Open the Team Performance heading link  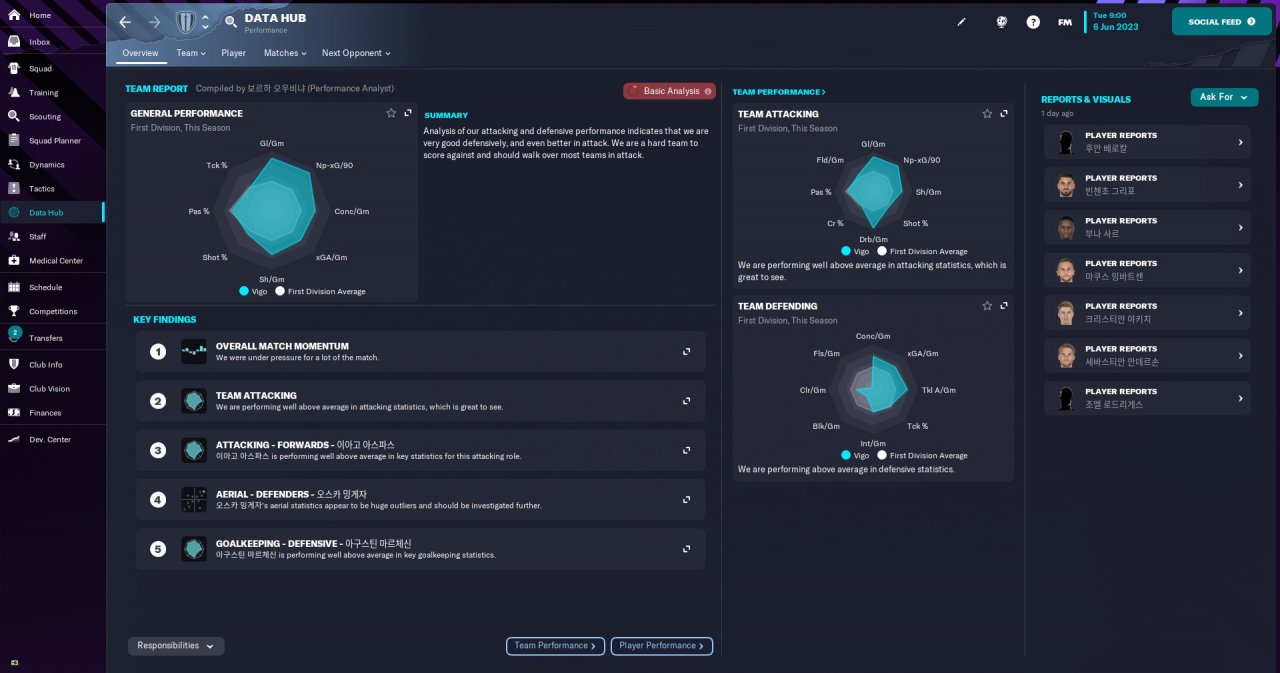779,92
